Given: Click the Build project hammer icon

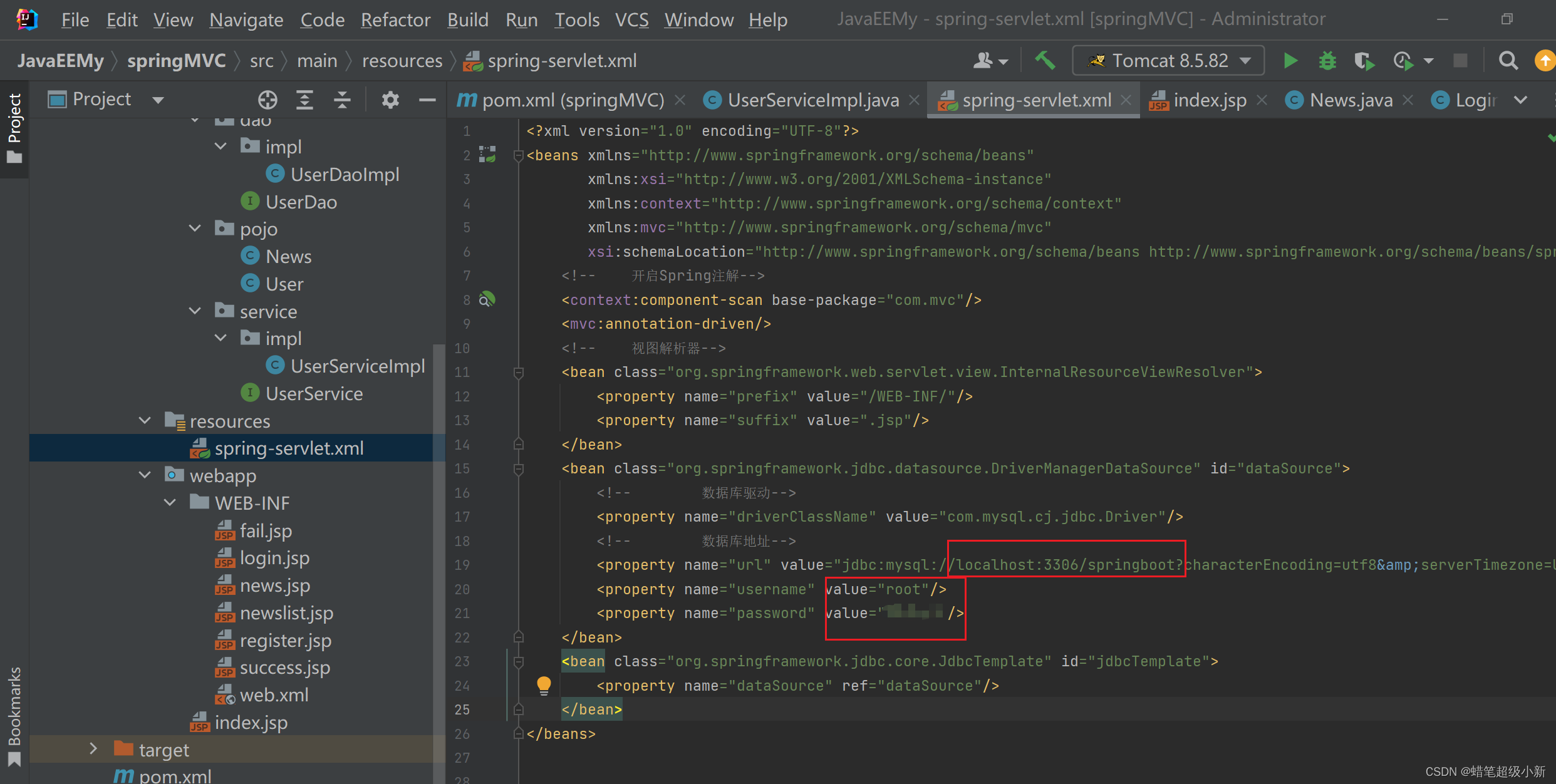Looking at the screenshot, I should [x=1044, y=61].
